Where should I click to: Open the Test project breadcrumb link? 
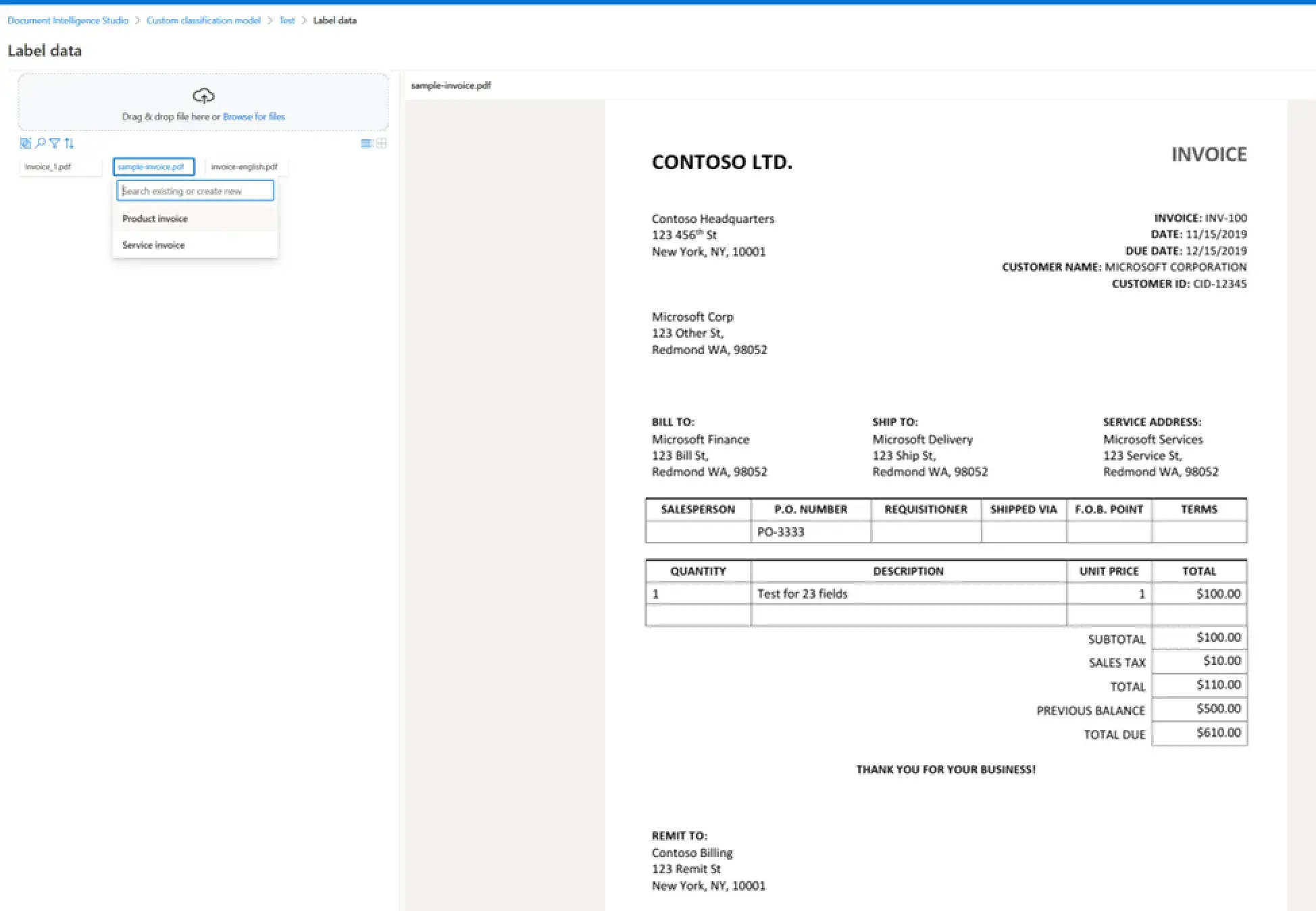pyautogui.click(x=287, y=20)
